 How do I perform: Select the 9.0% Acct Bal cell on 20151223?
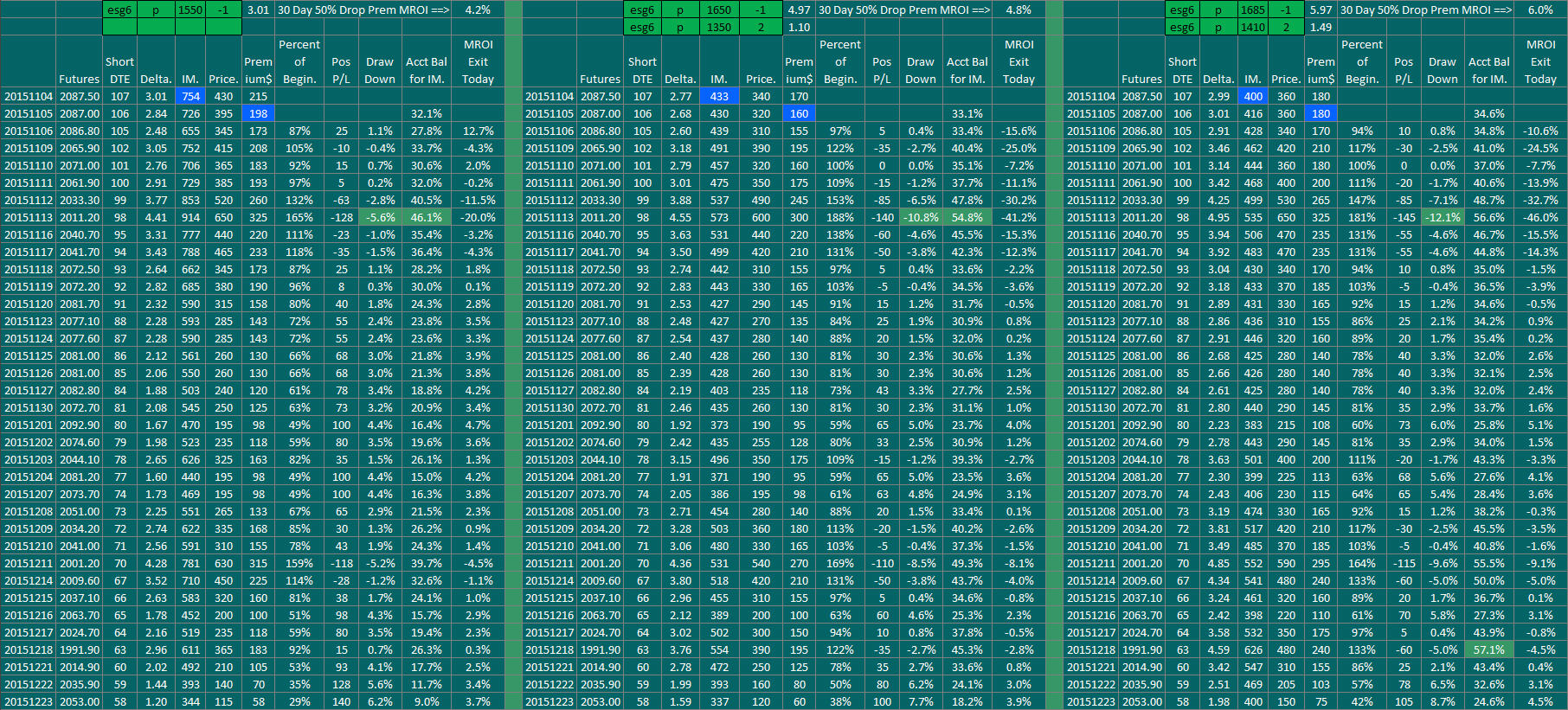(x=427, y=702)
